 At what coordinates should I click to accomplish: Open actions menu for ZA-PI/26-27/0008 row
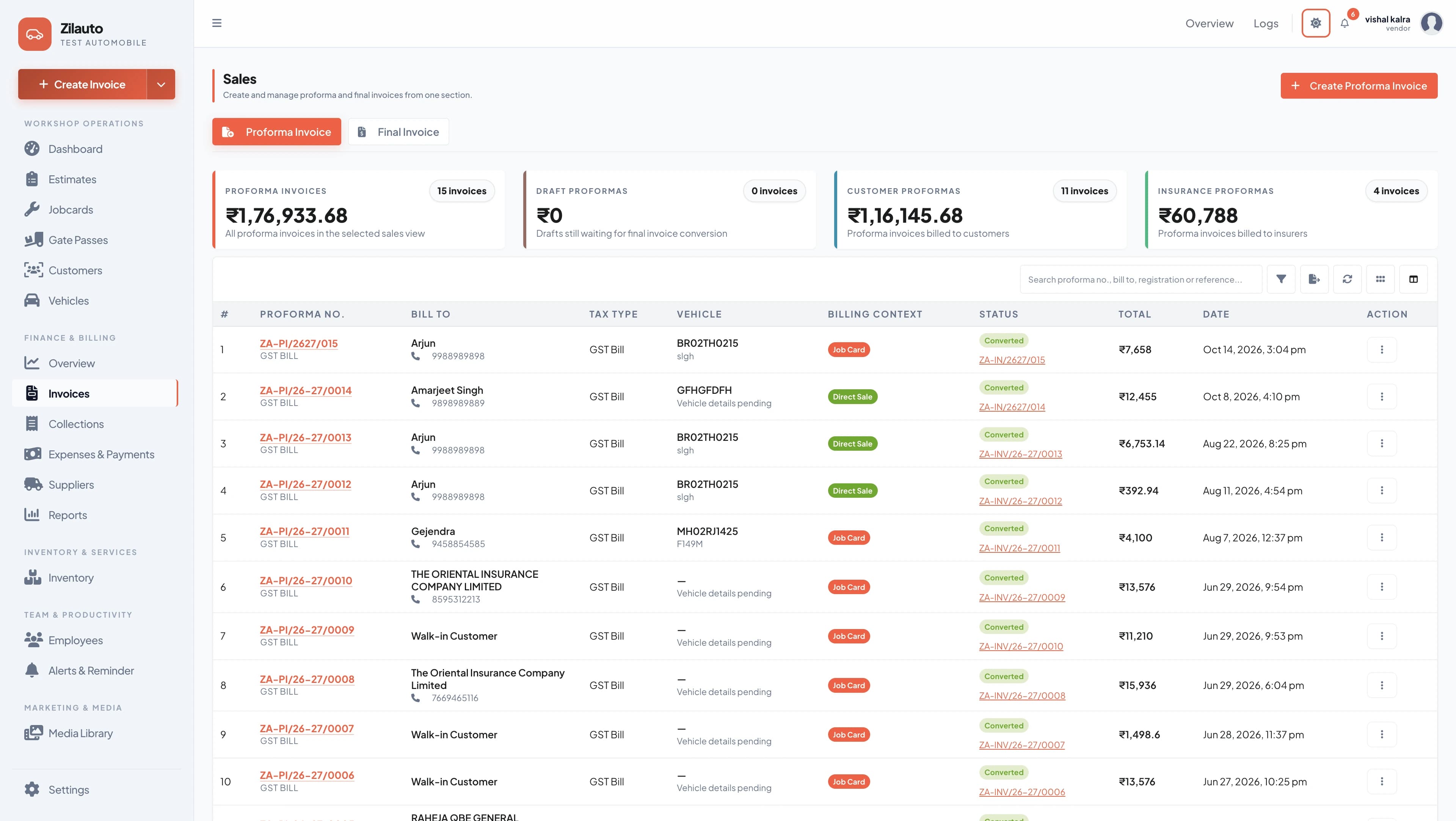[x=1382, y=685]
